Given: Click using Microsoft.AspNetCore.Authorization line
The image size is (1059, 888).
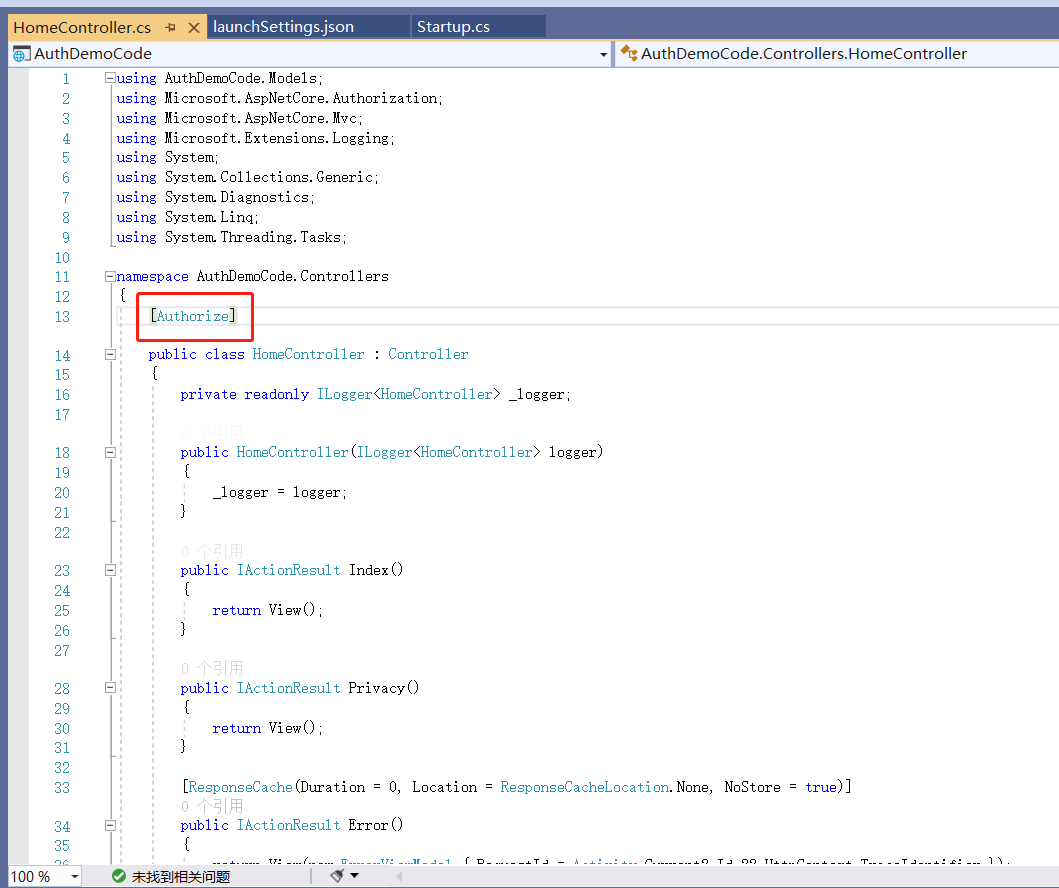Looking at the screenshot, I should click(280, 99).
